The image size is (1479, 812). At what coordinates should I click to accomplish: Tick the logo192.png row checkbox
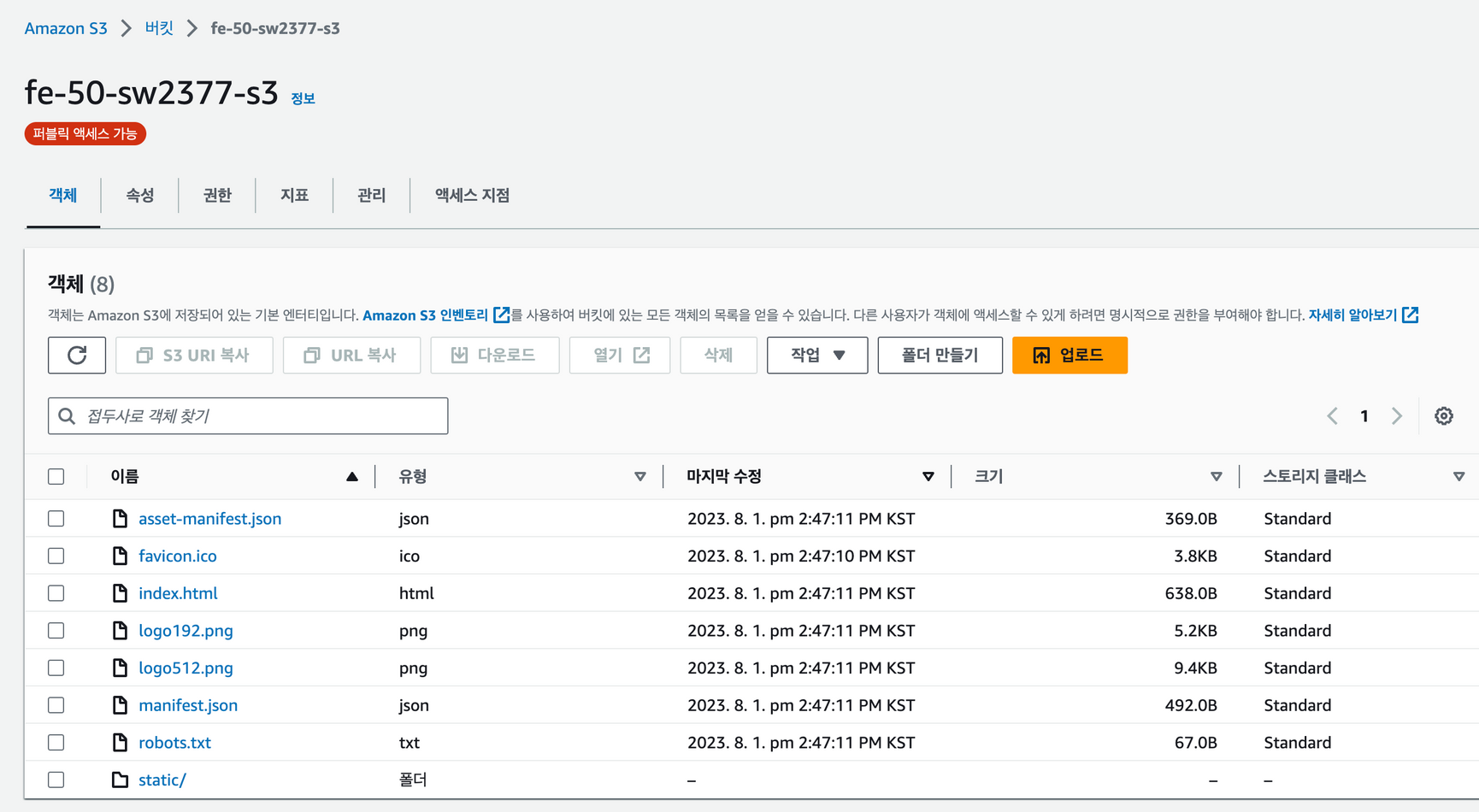click(x=56, y=631)
